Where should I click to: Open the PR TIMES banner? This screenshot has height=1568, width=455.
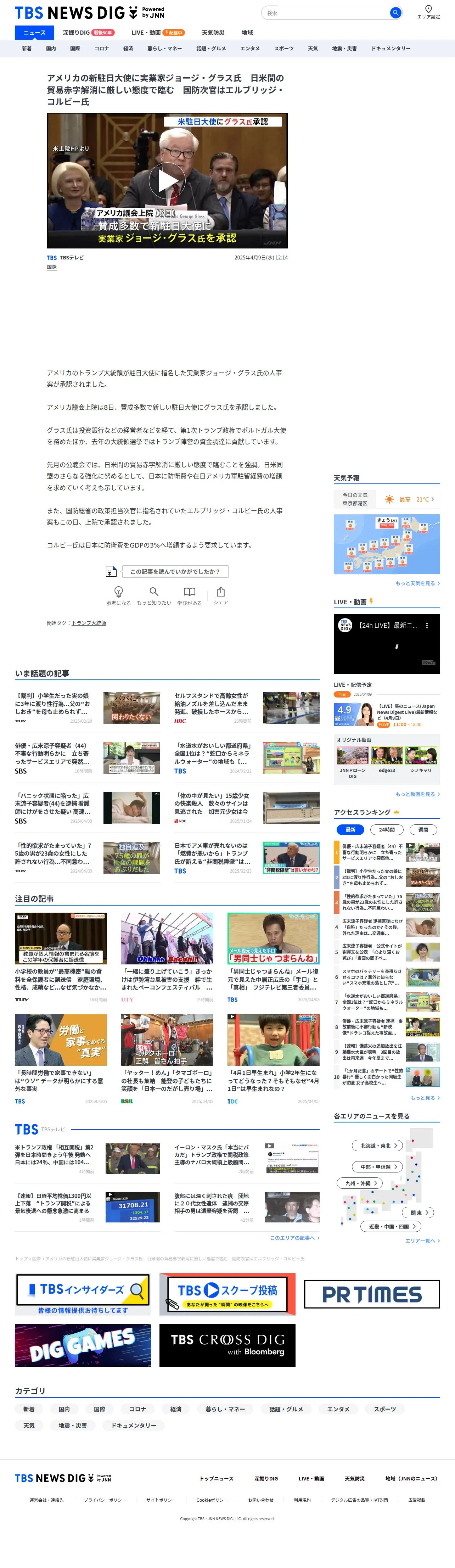(x=372, y=1294)
